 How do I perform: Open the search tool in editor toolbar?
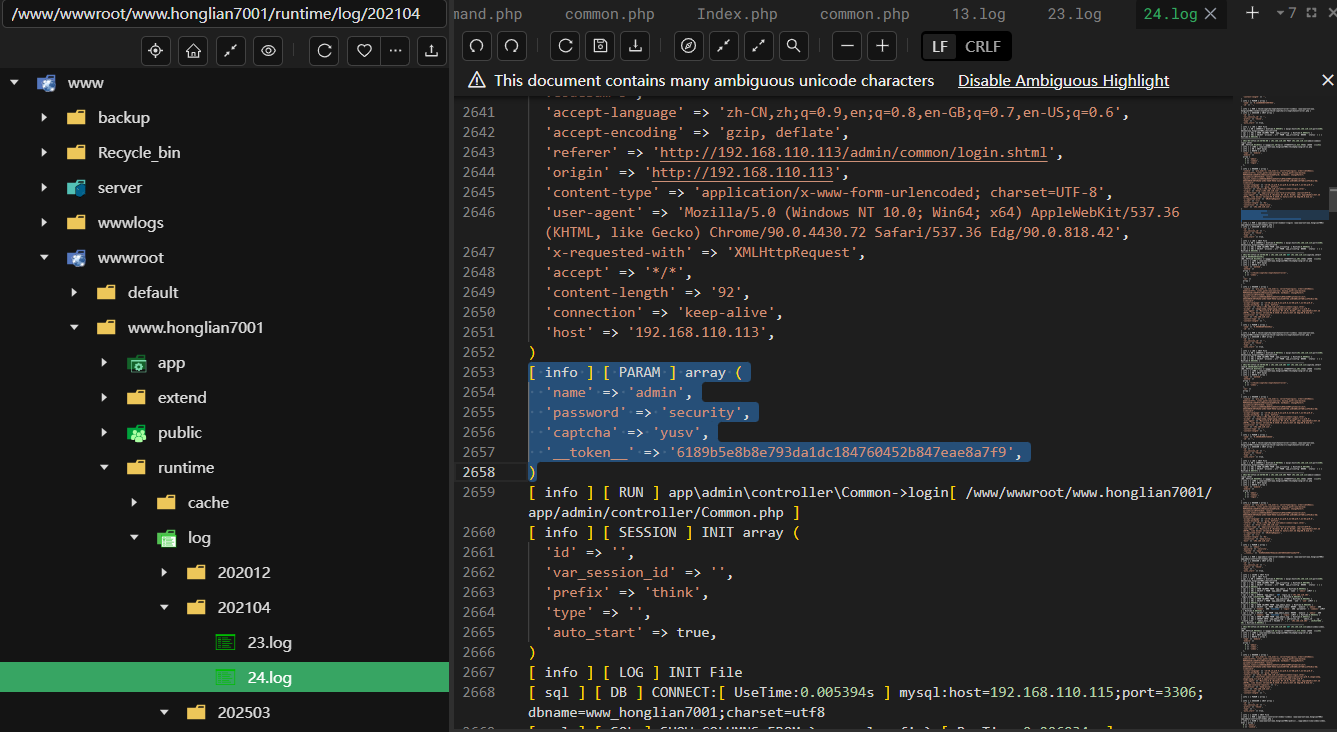(793, 45)
